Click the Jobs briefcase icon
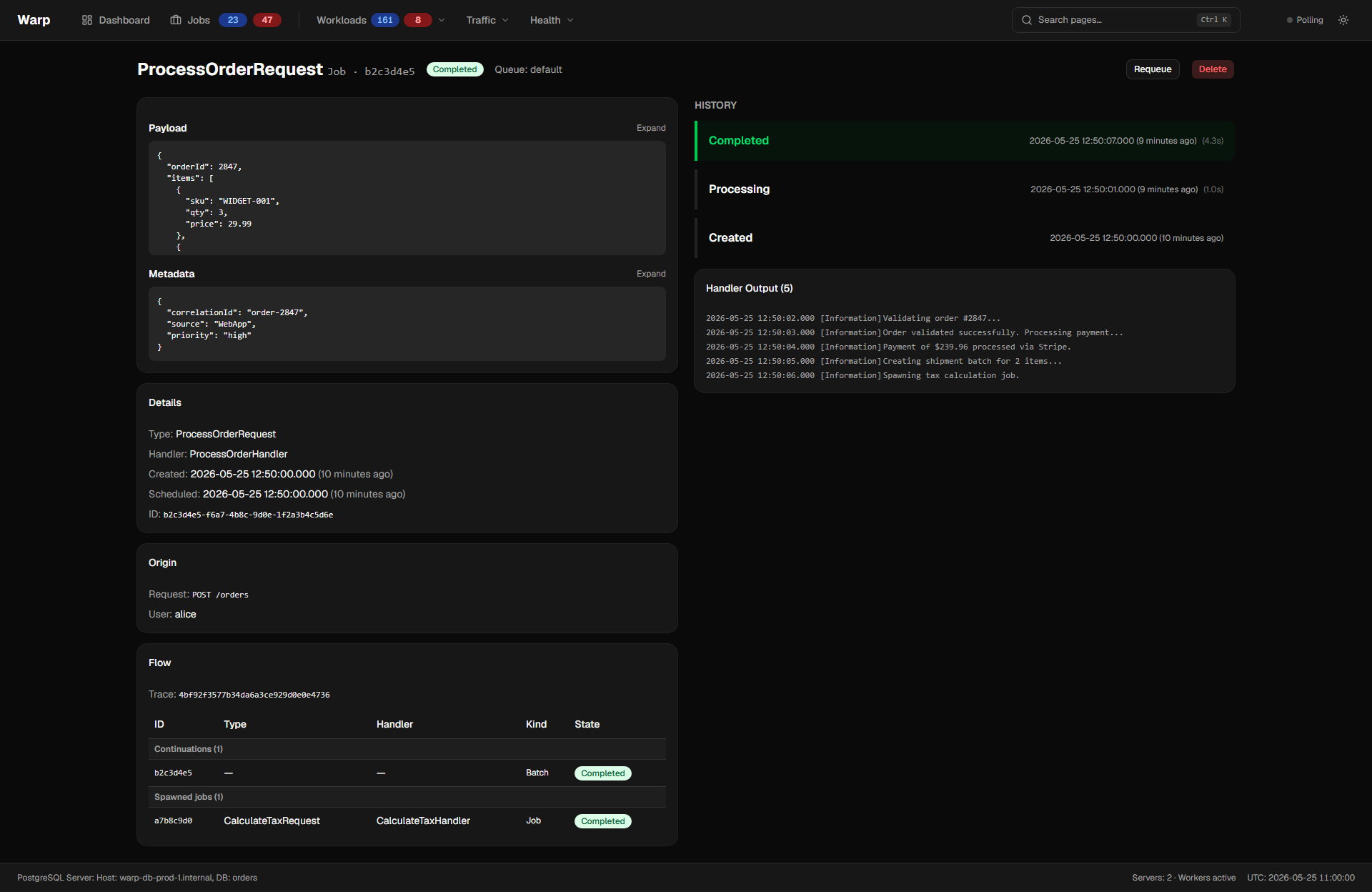1372x892 pixels. pyautogui.click(x=176, y=20)
